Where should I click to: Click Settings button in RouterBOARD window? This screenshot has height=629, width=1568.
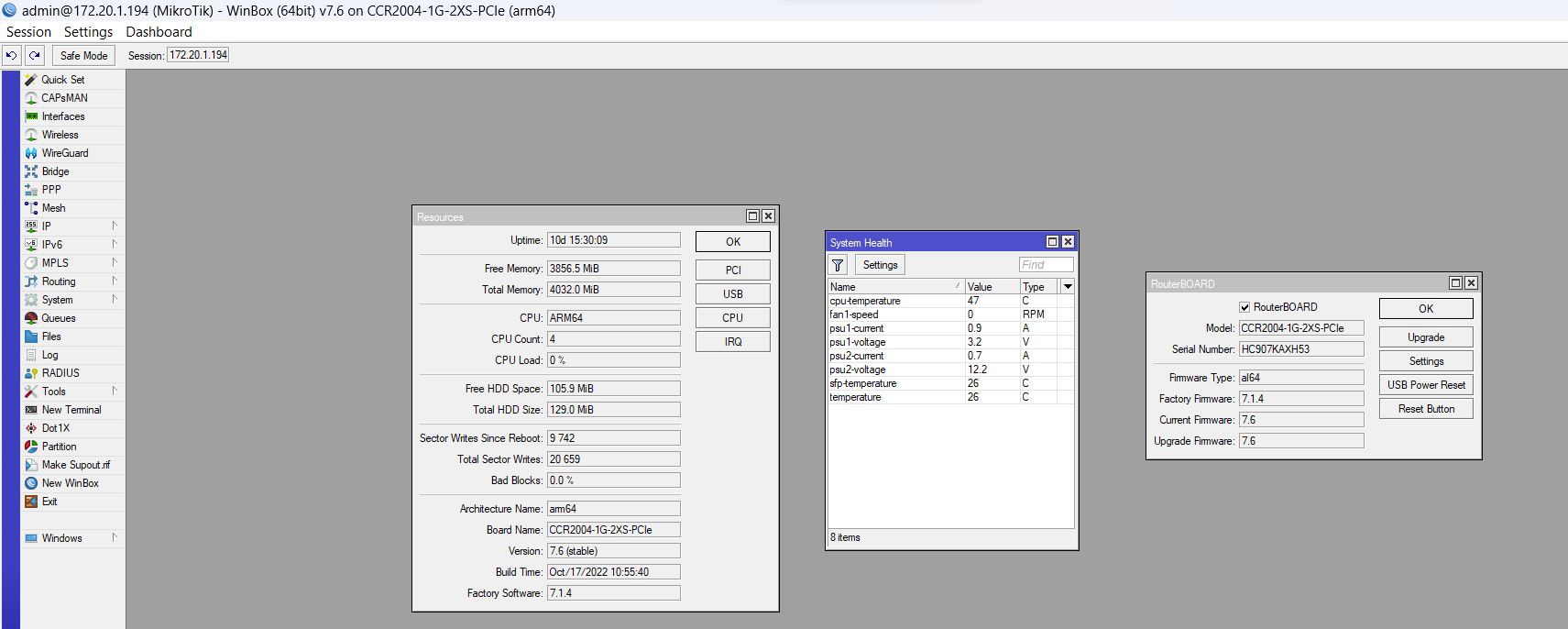[1426, 361]
